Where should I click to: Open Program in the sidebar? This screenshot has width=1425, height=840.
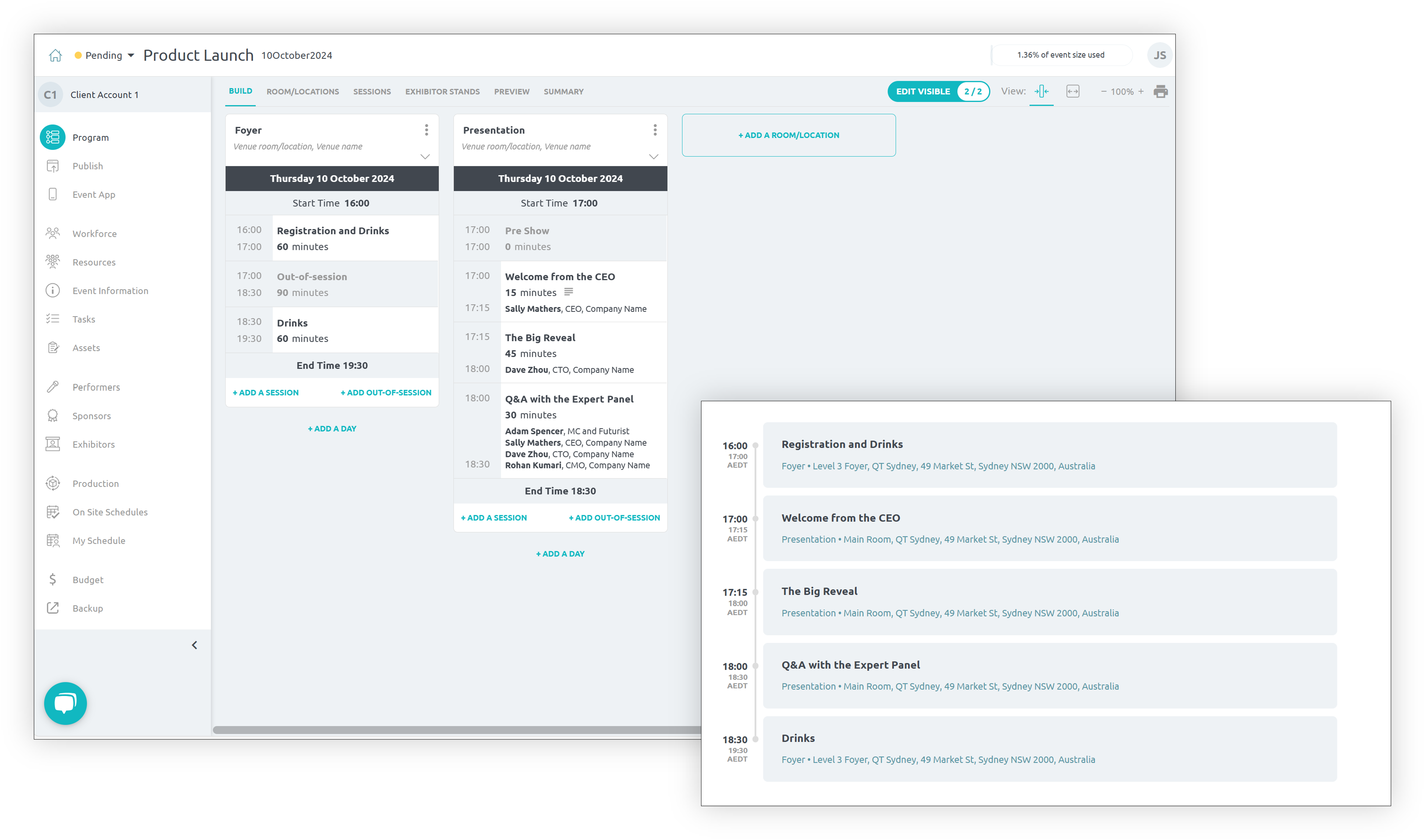[x=90, y=138]
